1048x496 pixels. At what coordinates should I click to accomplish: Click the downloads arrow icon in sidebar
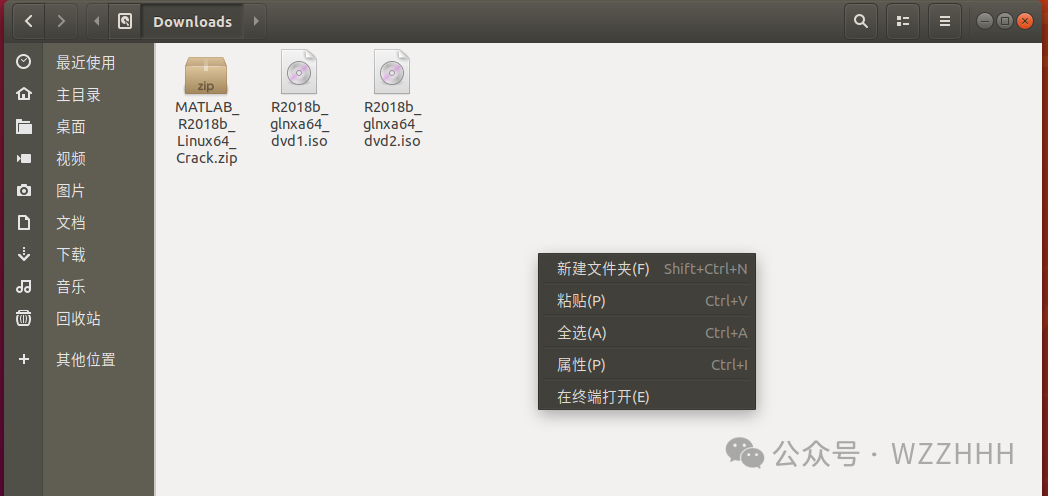23,254
